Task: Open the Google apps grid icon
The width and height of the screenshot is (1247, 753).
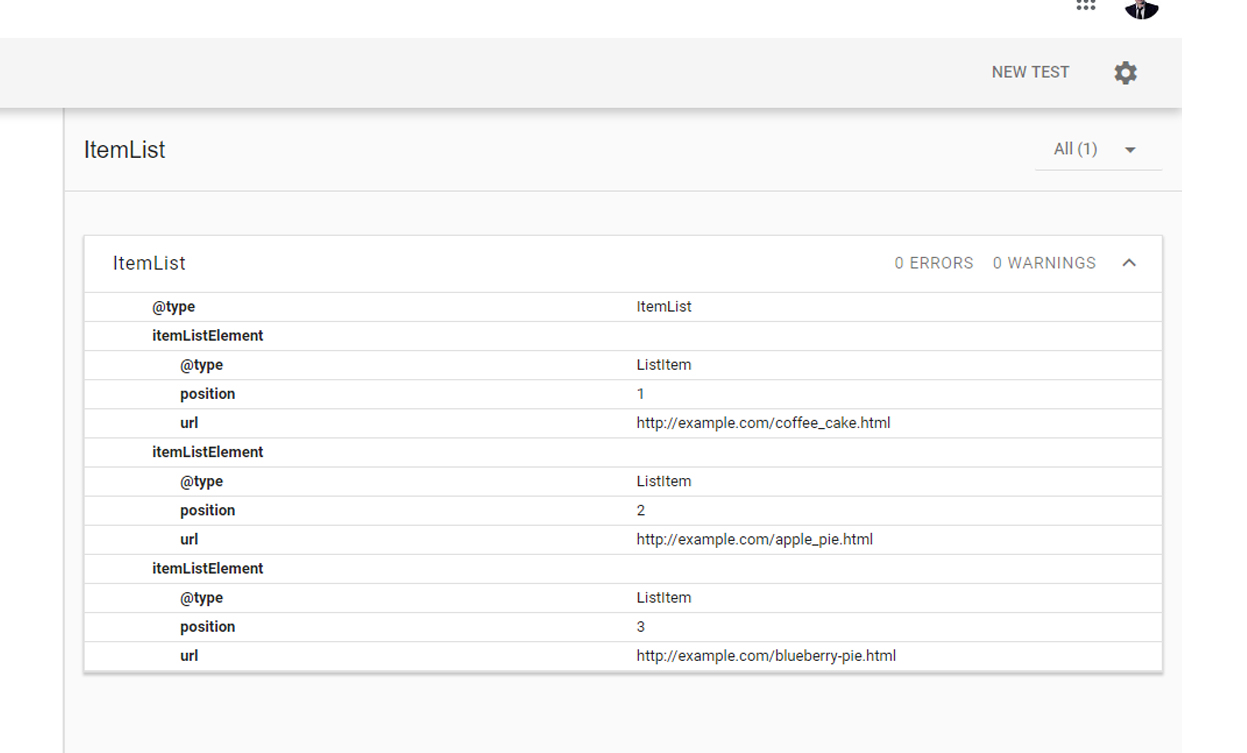Action: (1086, 5)
